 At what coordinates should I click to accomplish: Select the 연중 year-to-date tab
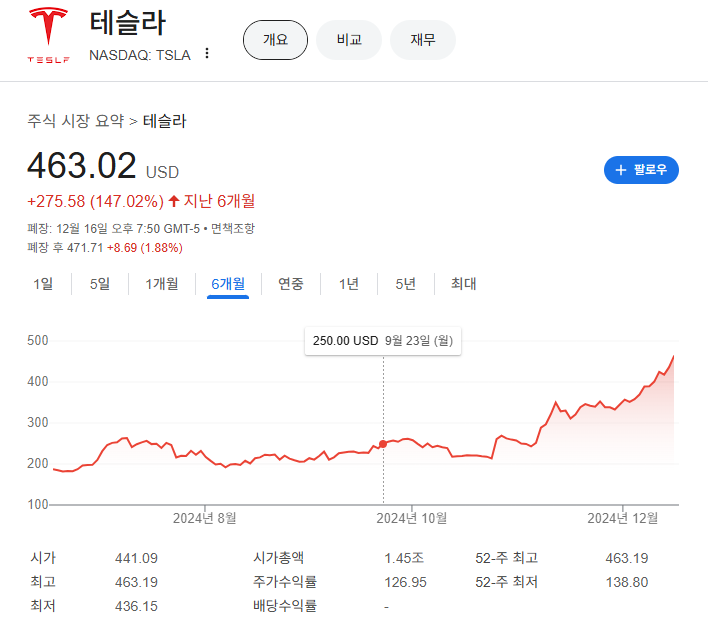(x=290, y=284)
